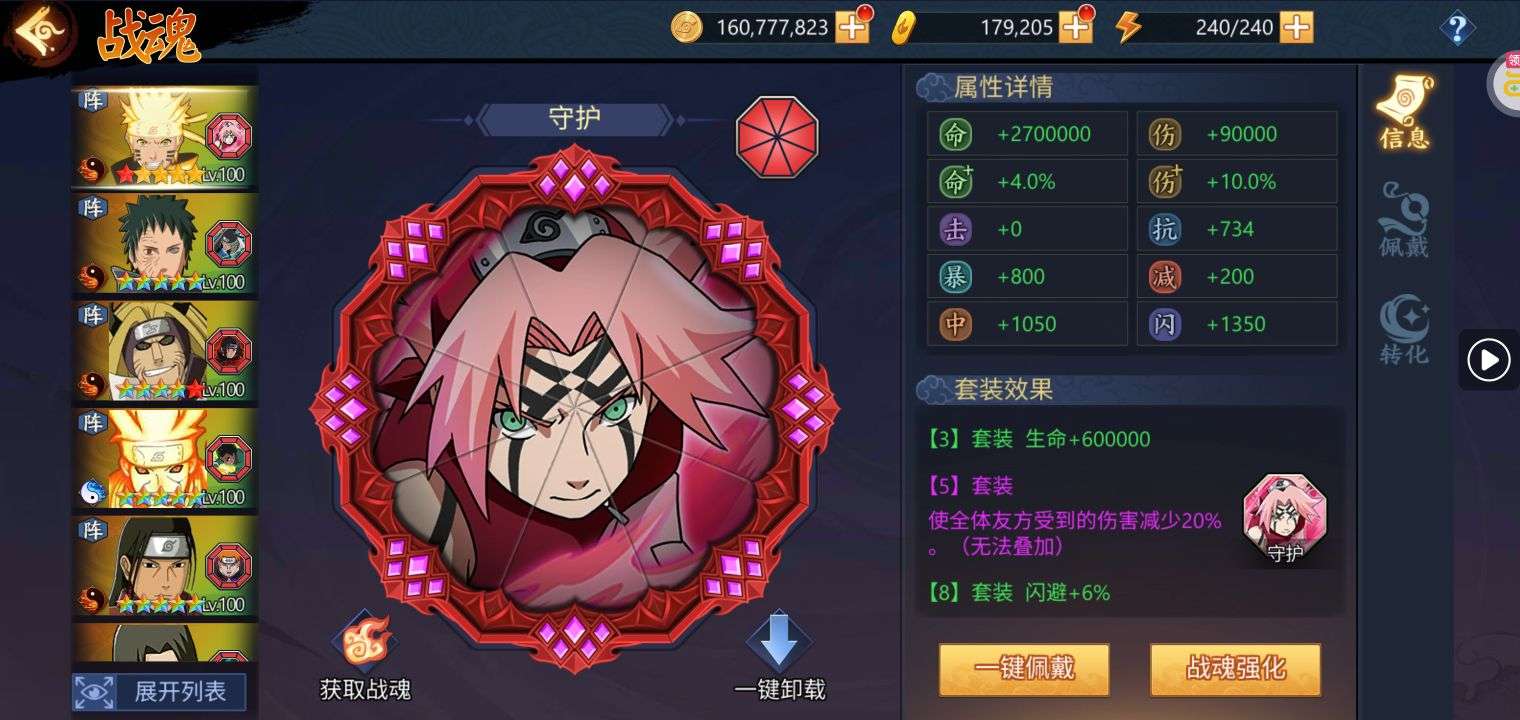Click the 一键佩戴 button
This screenshot has width=1520, height=720.
point(1024,669)
